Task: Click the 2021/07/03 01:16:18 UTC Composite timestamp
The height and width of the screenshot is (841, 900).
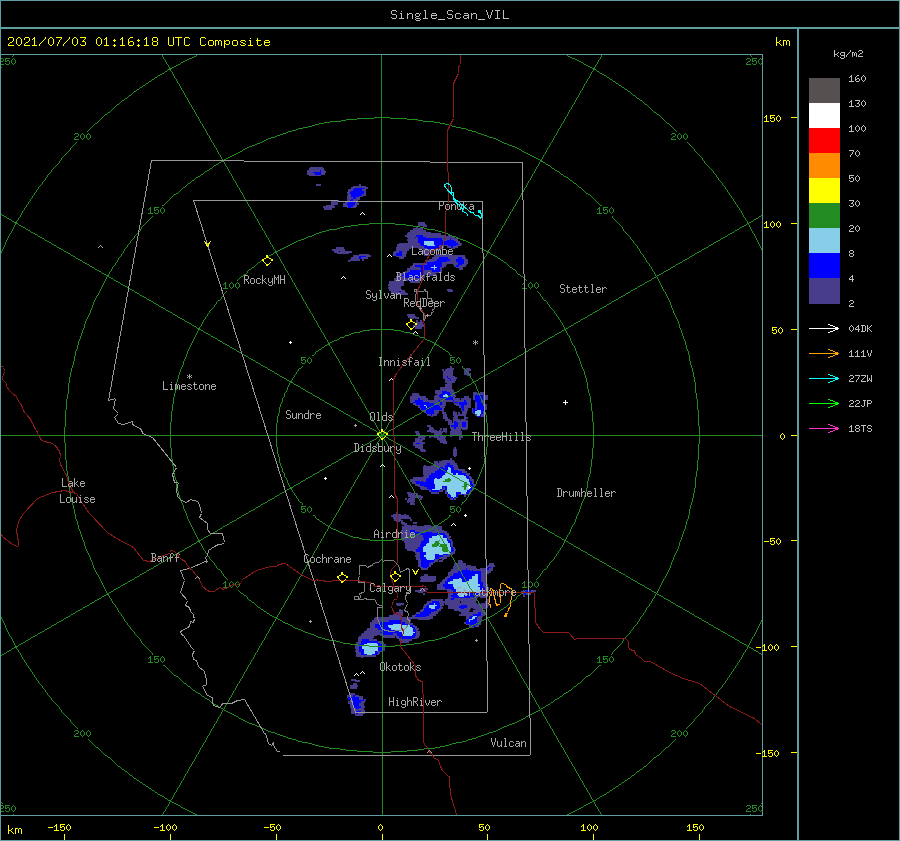Action: click(x=138, y=42)
